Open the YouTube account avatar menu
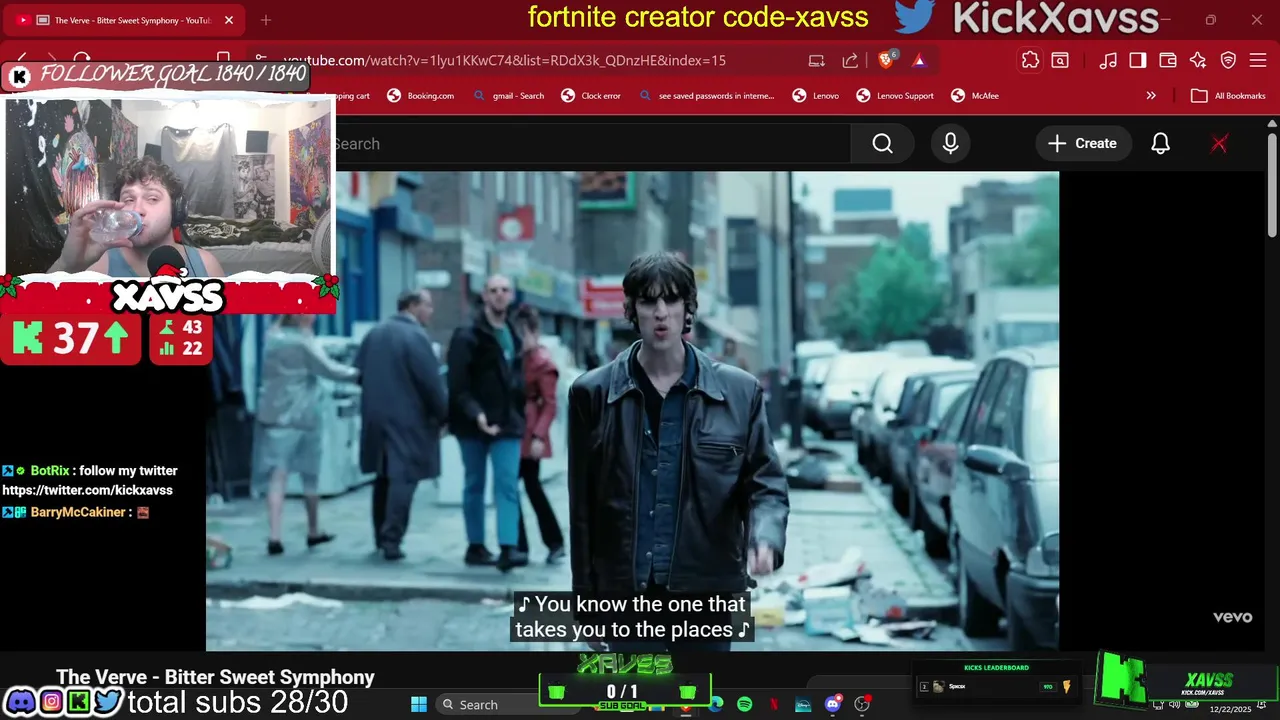 pos(1219,144)
